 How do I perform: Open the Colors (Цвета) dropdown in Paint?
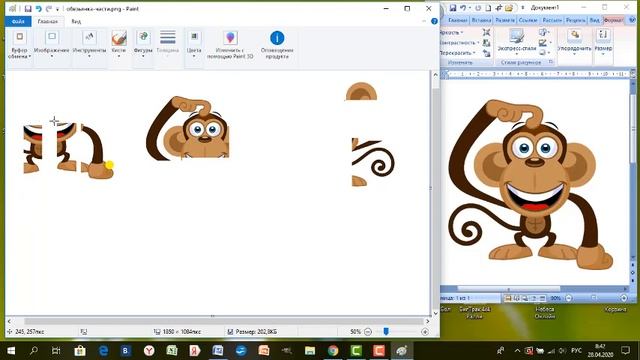194,43
